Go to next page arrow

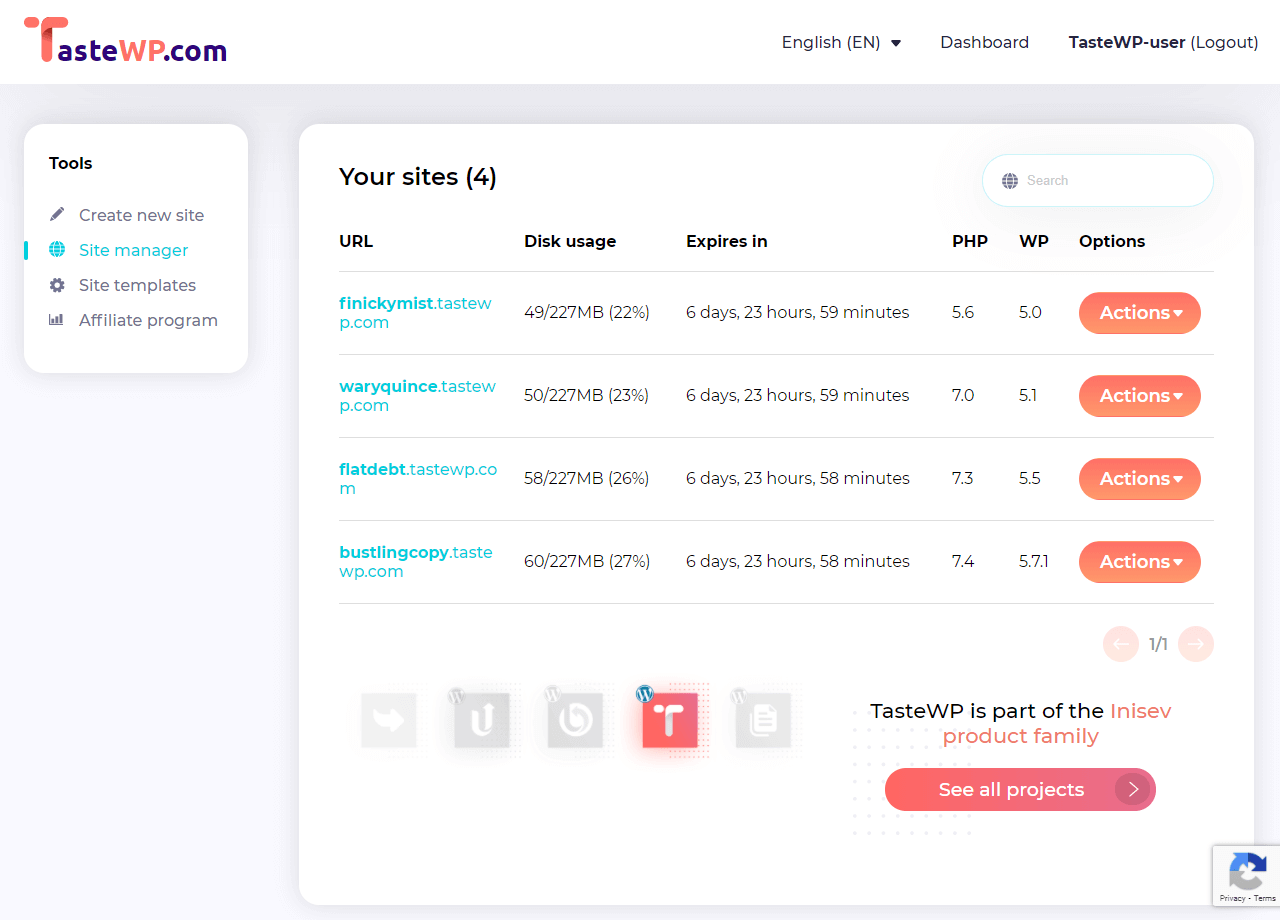coord(1196,644)
